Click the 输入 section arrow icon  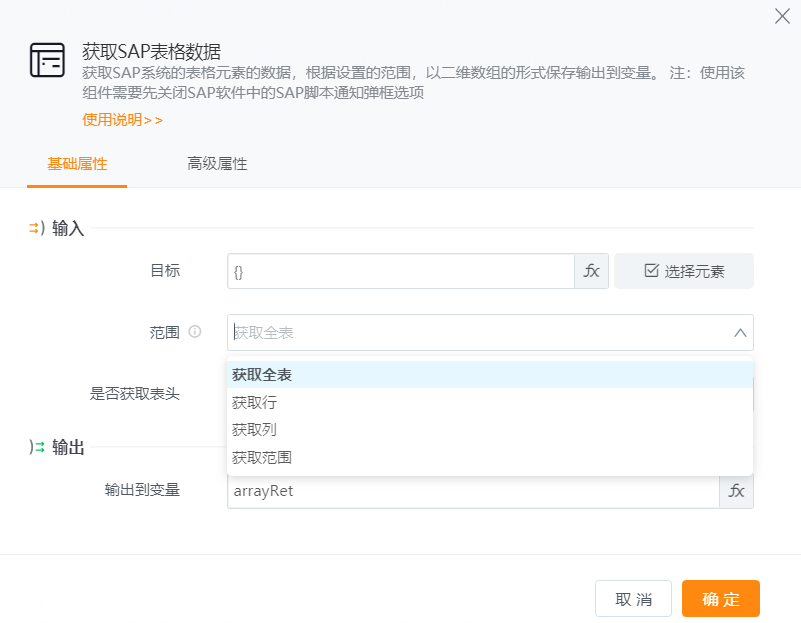pos(36,228)
